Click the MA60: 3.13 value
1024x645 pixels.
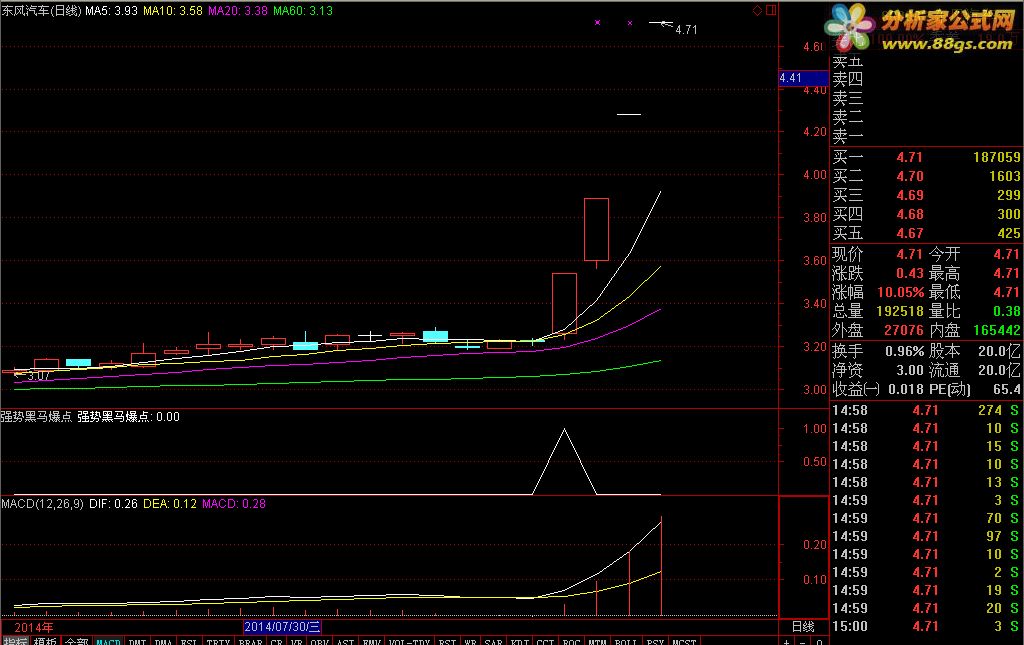(302, 10)
